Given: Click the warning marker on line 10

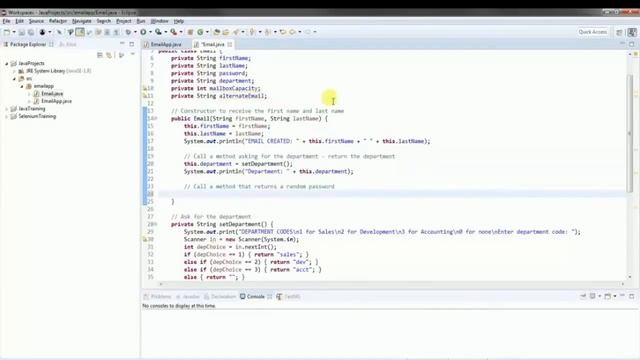Looking at the screenshot, I should (x=144, y=88).
